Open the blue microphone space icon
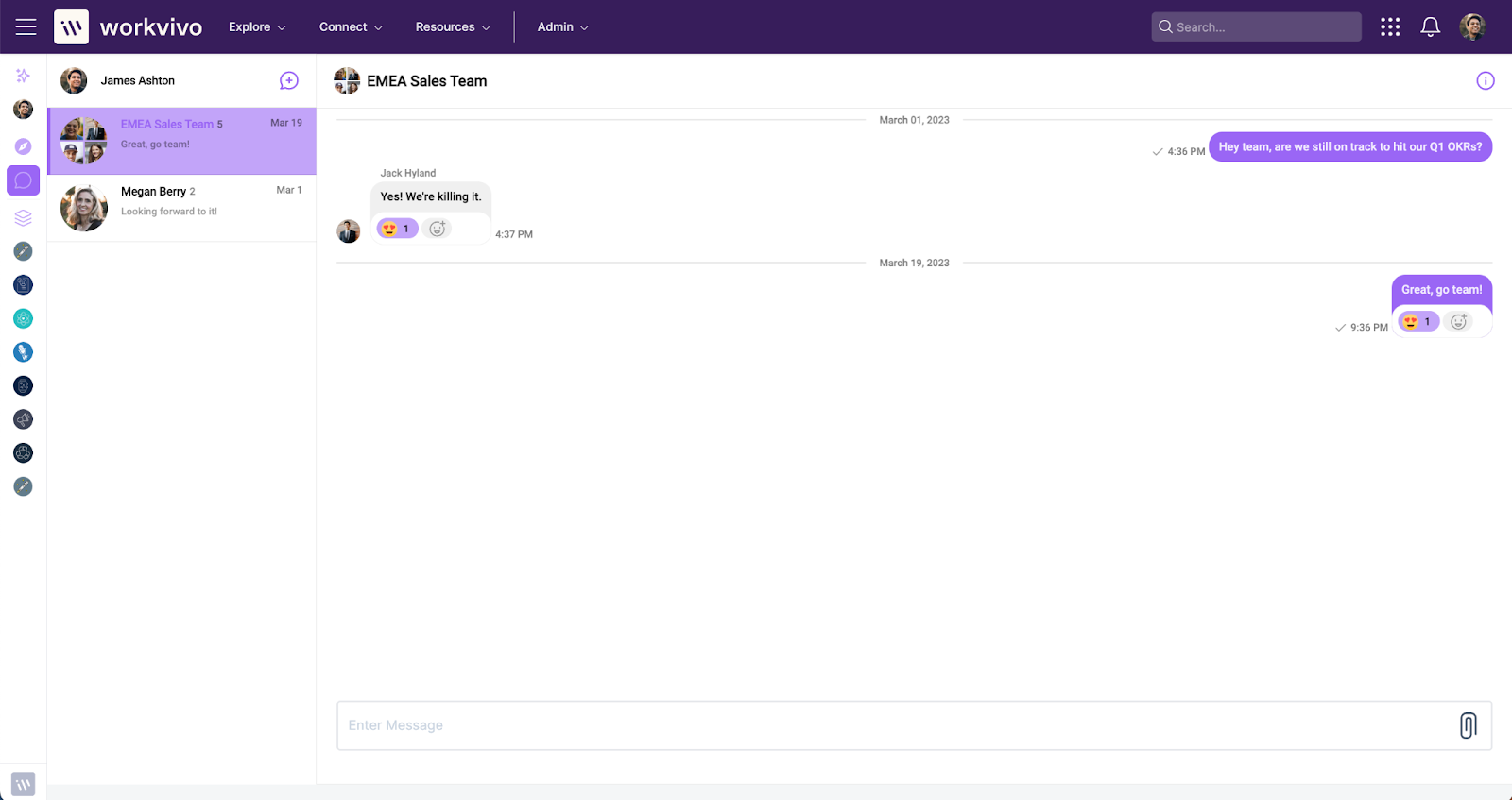Viewport: 1512px width, 800px height. click(24, 352)
